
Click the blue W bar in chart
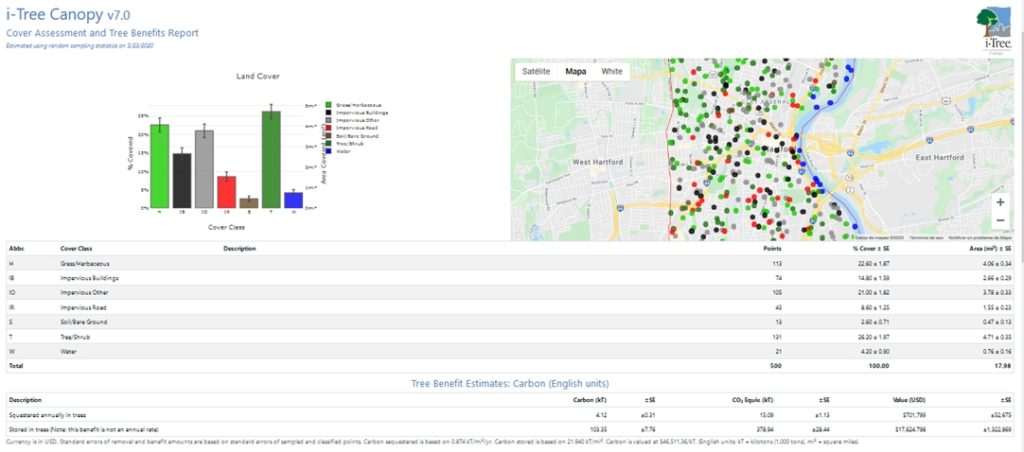[293, 200]
